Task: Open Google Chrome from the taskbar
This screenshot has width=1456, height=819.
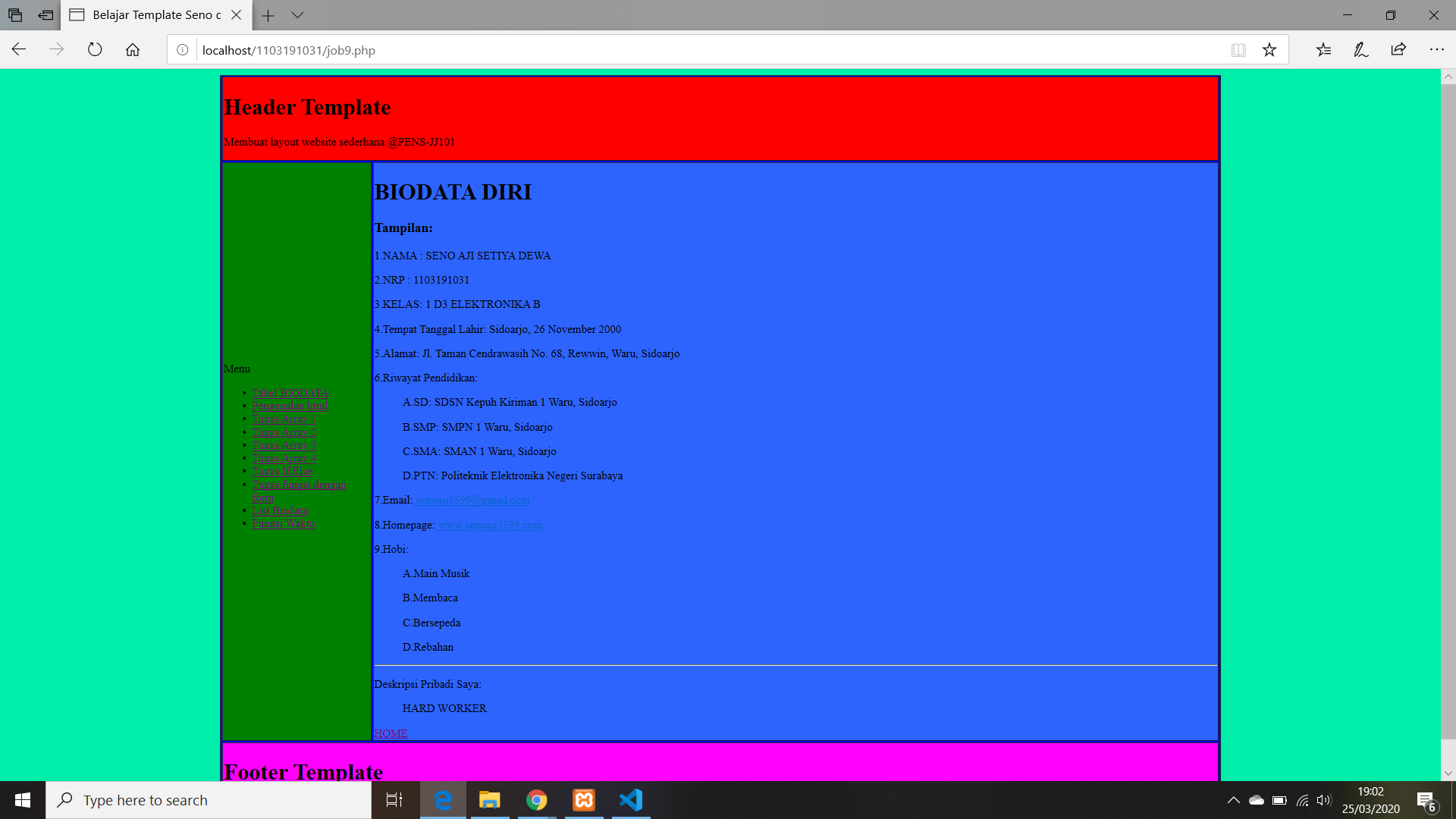Action: pyautogui.click(x=537, y=800)
